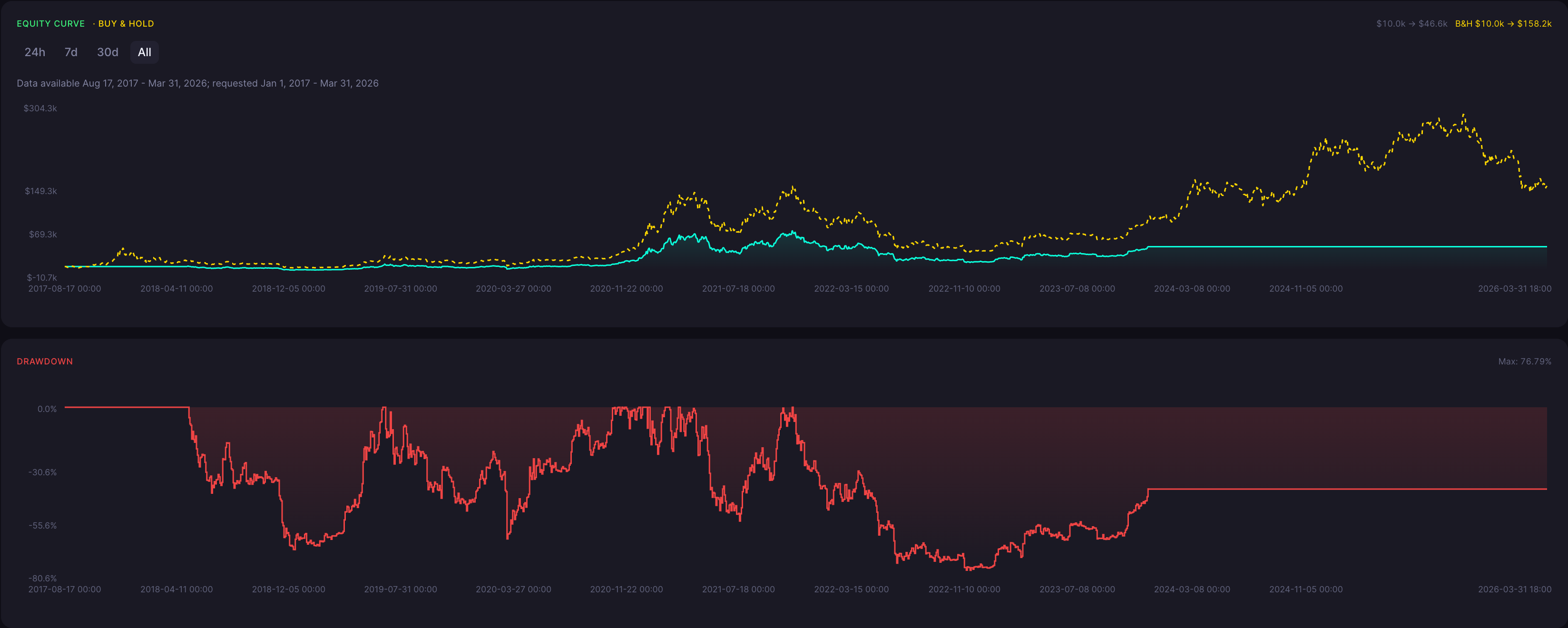Click the DRAWDOWN panel title
This screenshot has width=1568, height=628.
[45, 362]
